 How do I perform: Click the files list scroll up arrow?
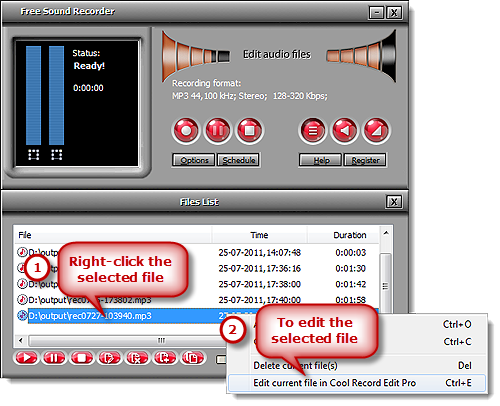[386, 233]
